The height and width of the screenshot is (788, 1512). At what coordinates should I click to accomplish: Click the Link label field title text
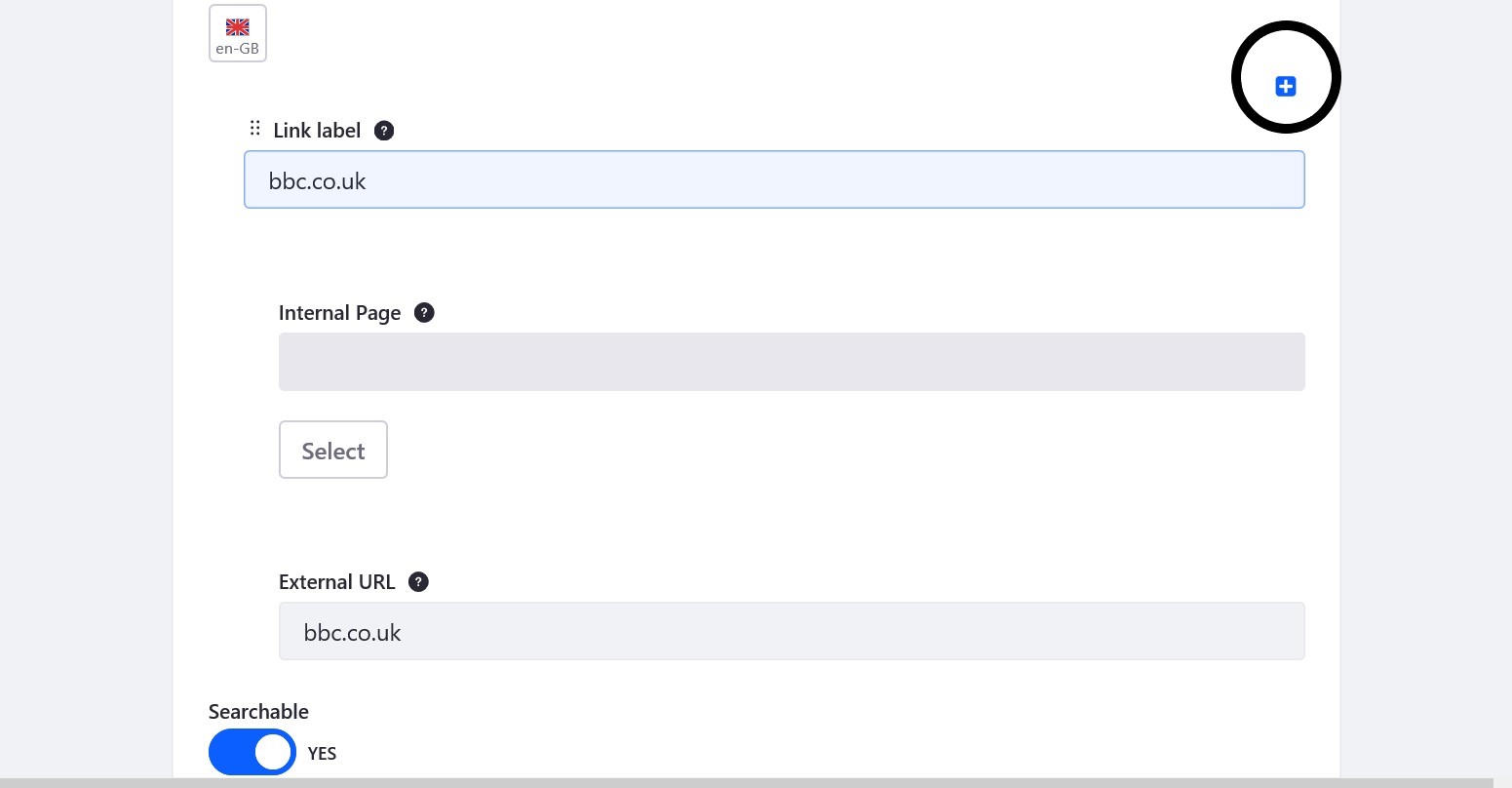[x=317, y=131]
